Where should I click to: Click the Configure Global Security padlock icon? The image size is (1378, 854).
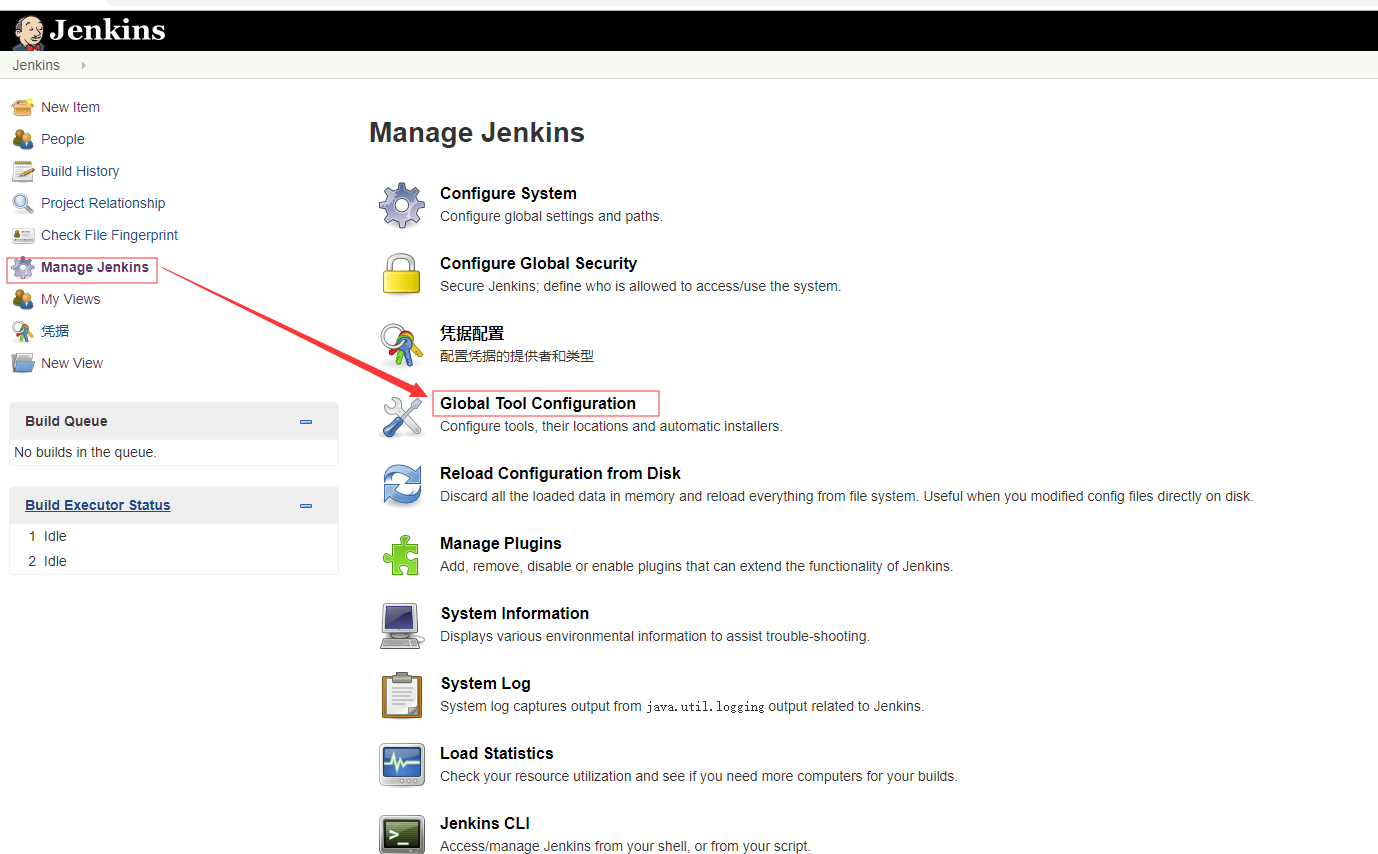click(x=402, y=274)
